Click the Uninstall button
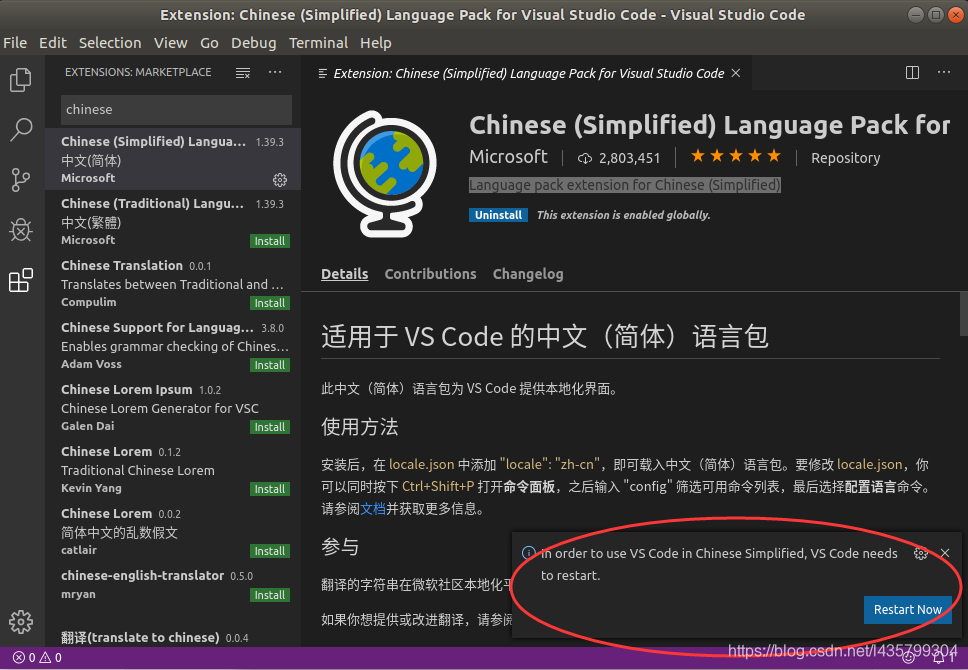This screenshot has width=968, height=670. coord(498,215)
